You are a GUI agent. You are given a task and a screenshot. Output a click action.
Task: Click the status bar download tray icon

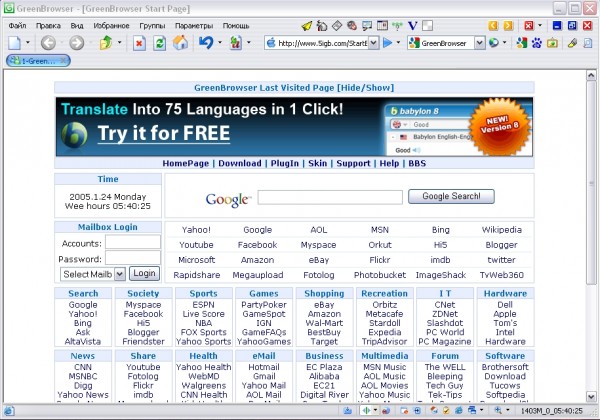click(x=347, y=410)
